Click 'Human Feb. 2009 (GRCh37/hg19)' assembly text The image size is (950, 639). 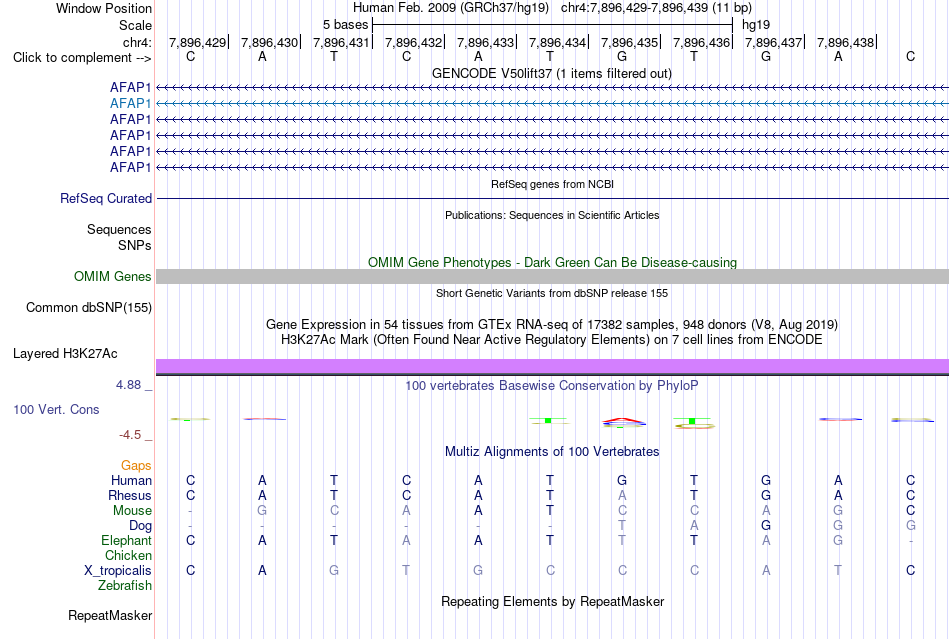click(x=451, y=8)
